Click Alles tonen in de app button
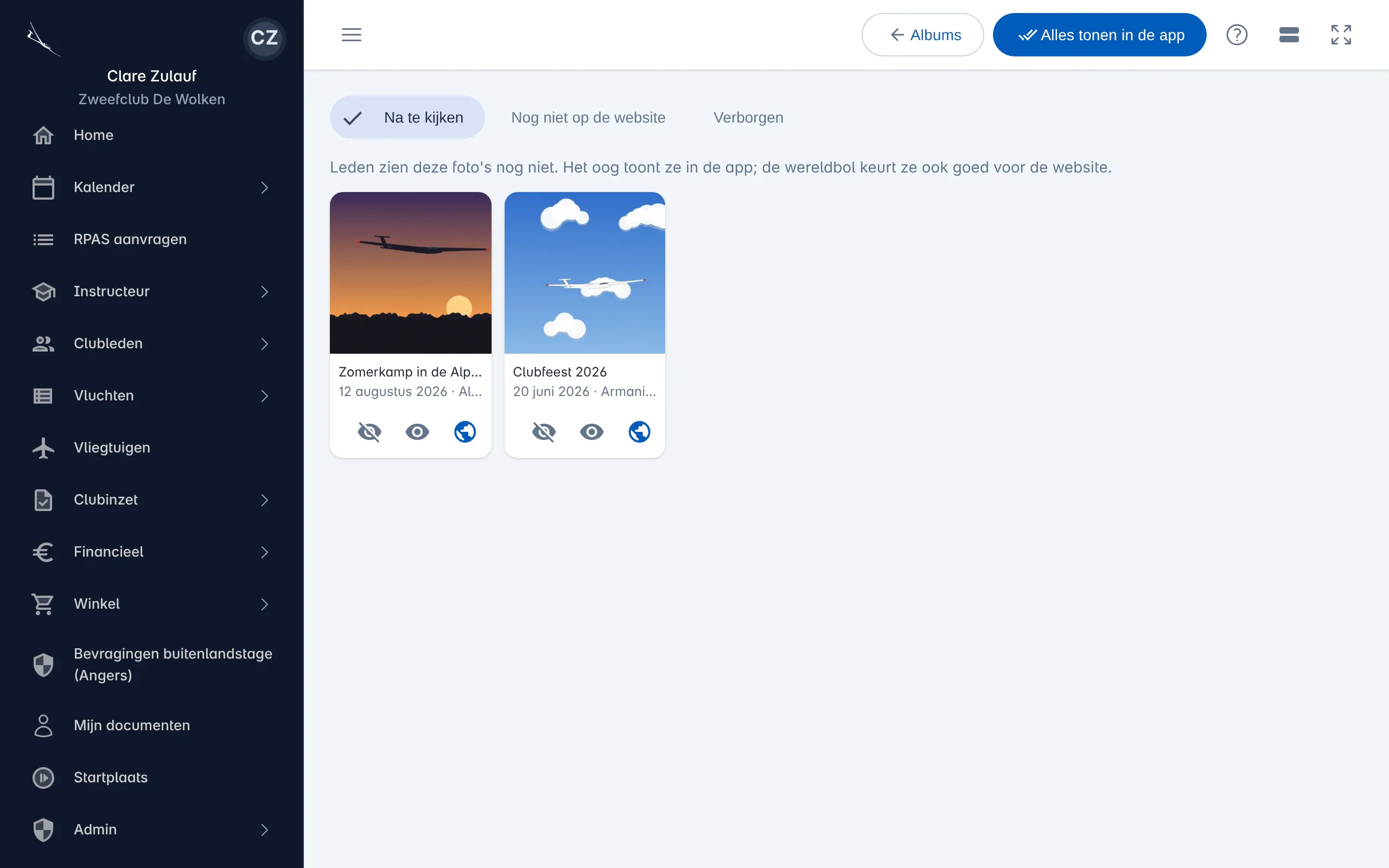 point(1099,35)
